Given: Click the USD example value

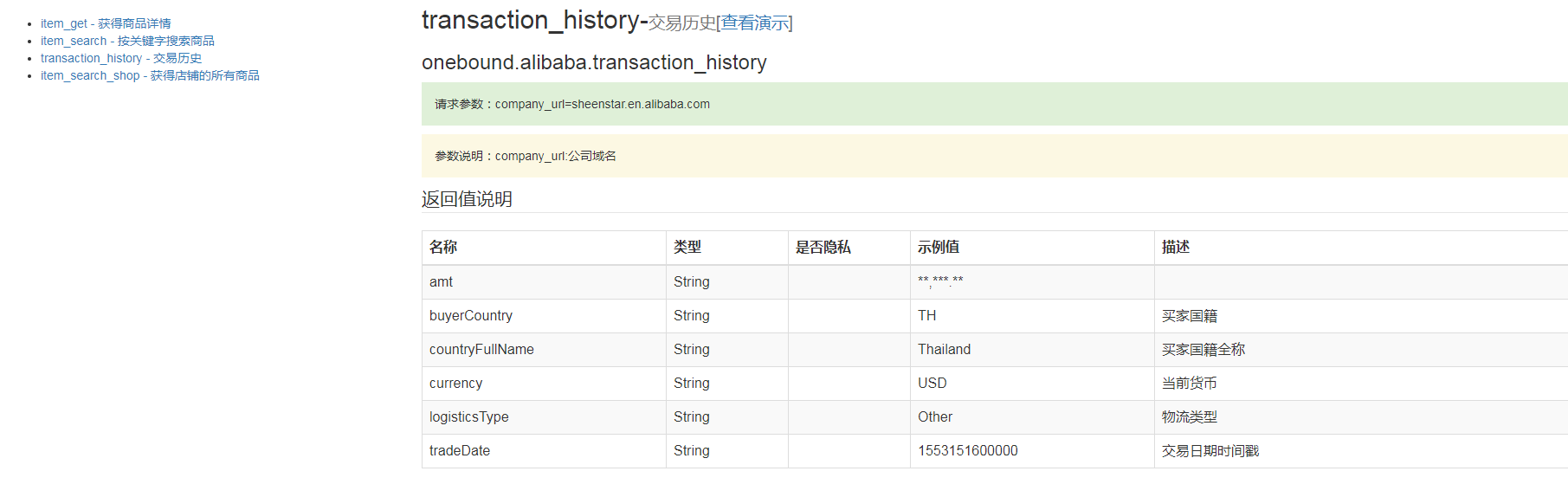Looking at the screenshot, I should pyautogui.click(x=932, y=383).
